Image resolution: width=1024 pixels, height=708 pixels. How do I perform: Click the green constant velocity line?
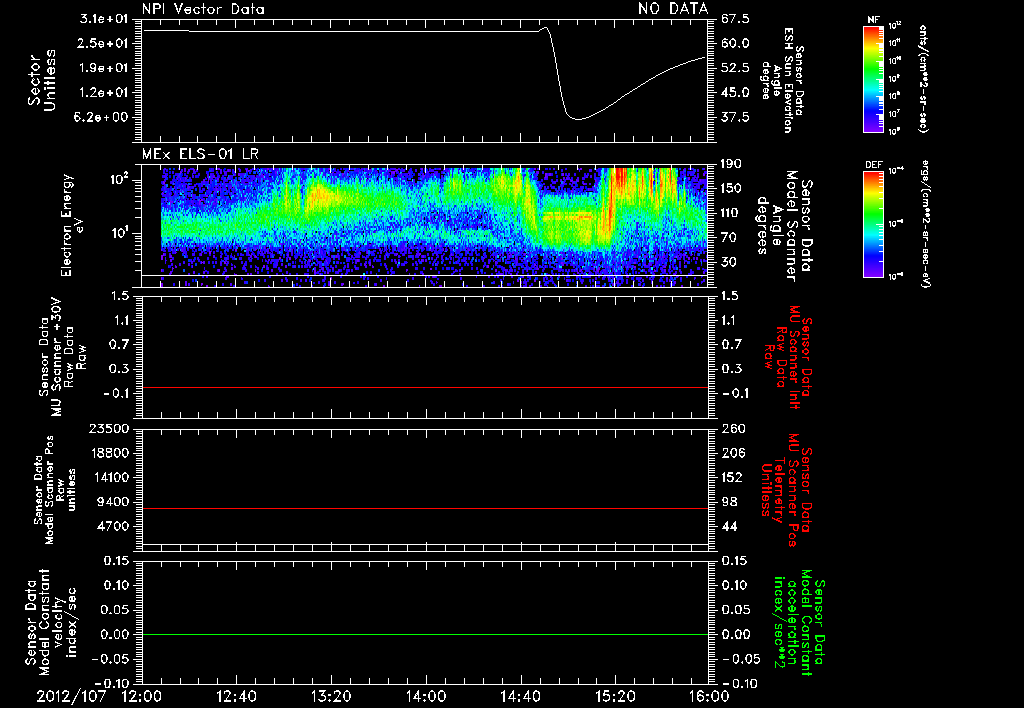coord(425,634)
